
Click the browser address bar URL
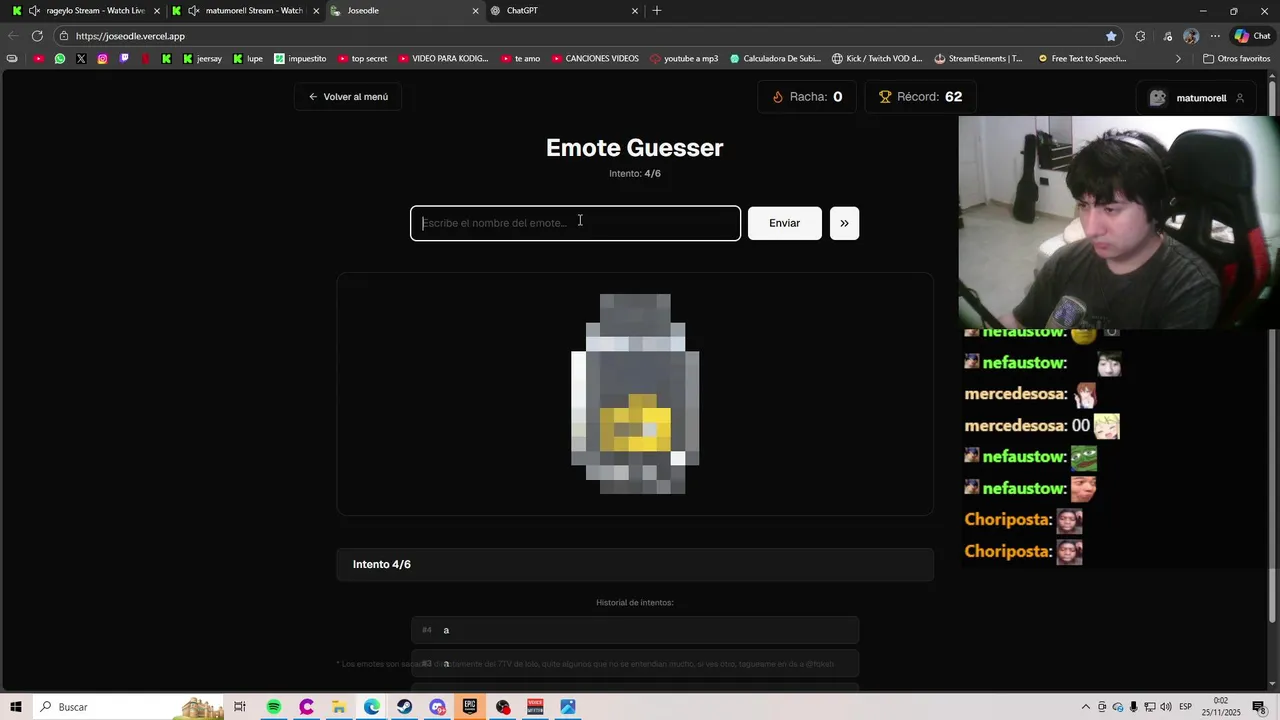(x=130, y=36)
